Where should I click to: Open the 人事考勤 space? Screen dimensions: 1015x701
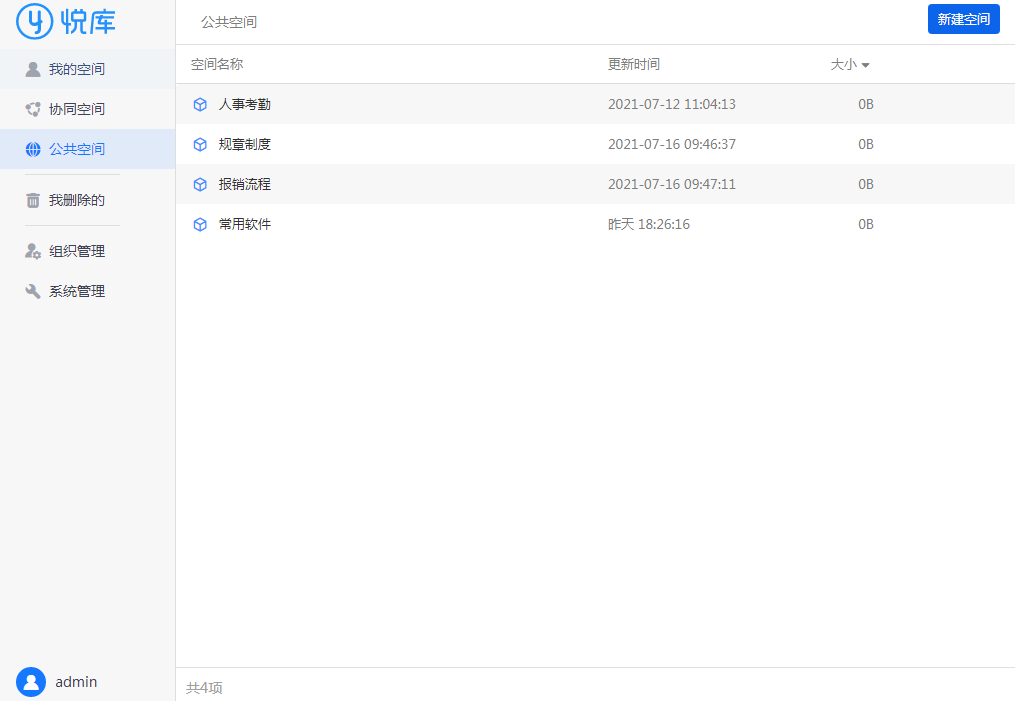(245, 104)
